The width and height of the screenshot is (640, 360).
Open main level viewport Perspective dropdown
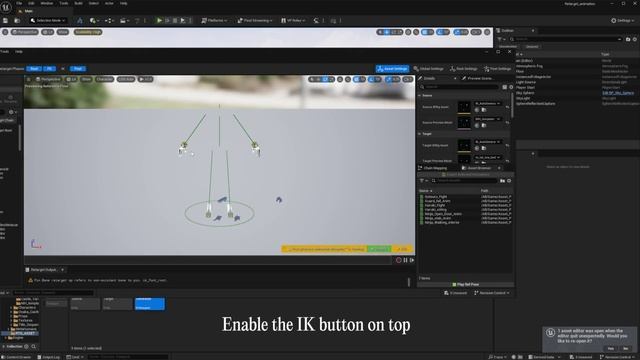click(25, 32)
